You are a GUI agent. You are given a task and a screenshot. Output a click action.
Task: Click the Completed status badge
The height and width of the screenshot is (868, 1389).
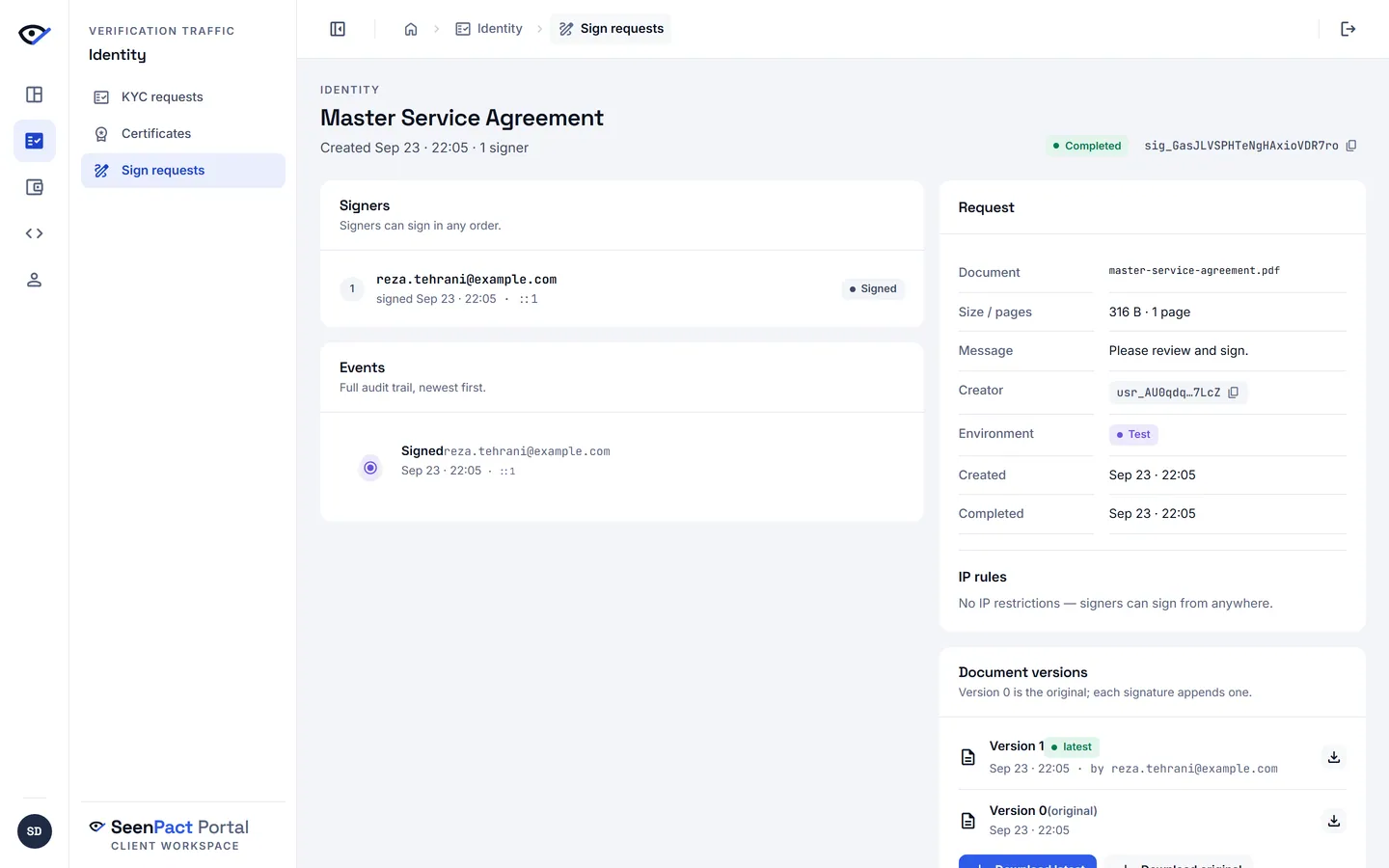click(1087, 146)
